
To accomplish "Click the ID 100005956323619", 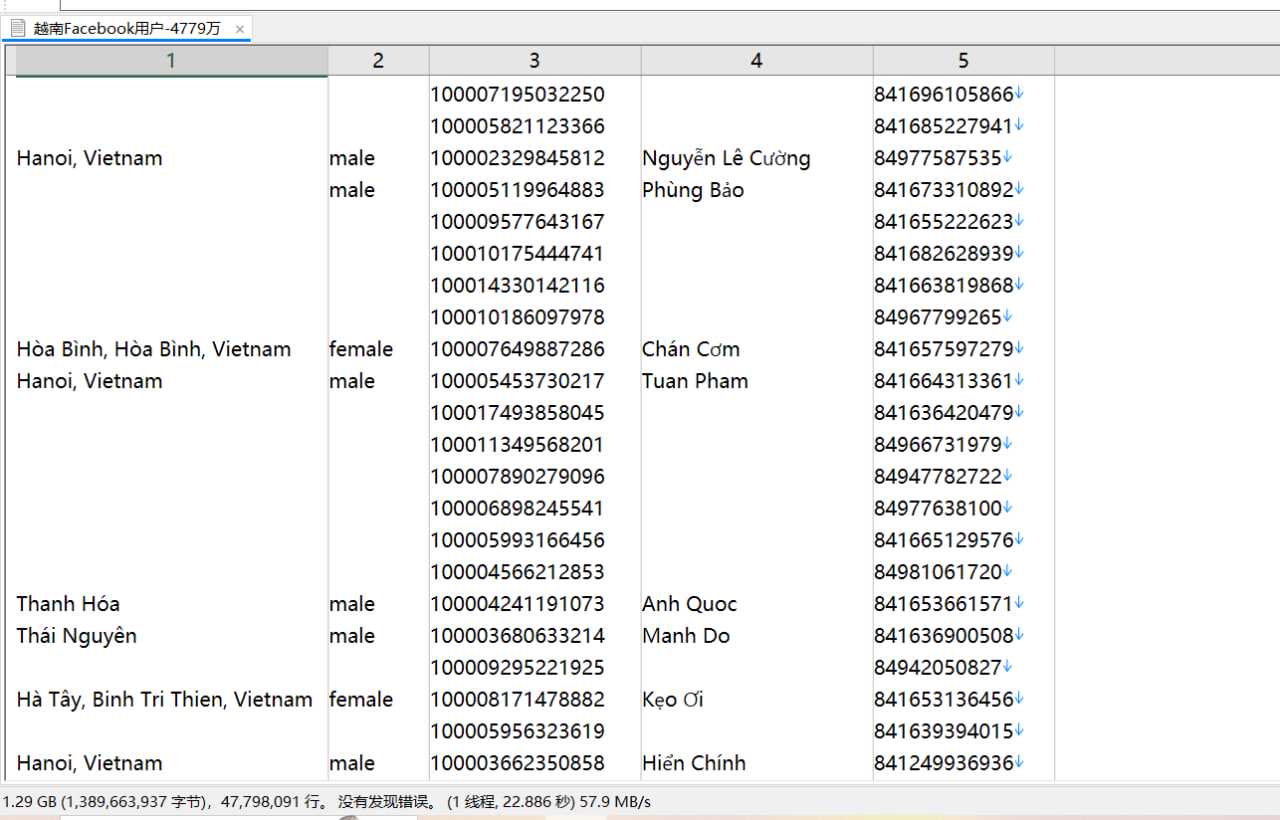I will tap(518, 731).
